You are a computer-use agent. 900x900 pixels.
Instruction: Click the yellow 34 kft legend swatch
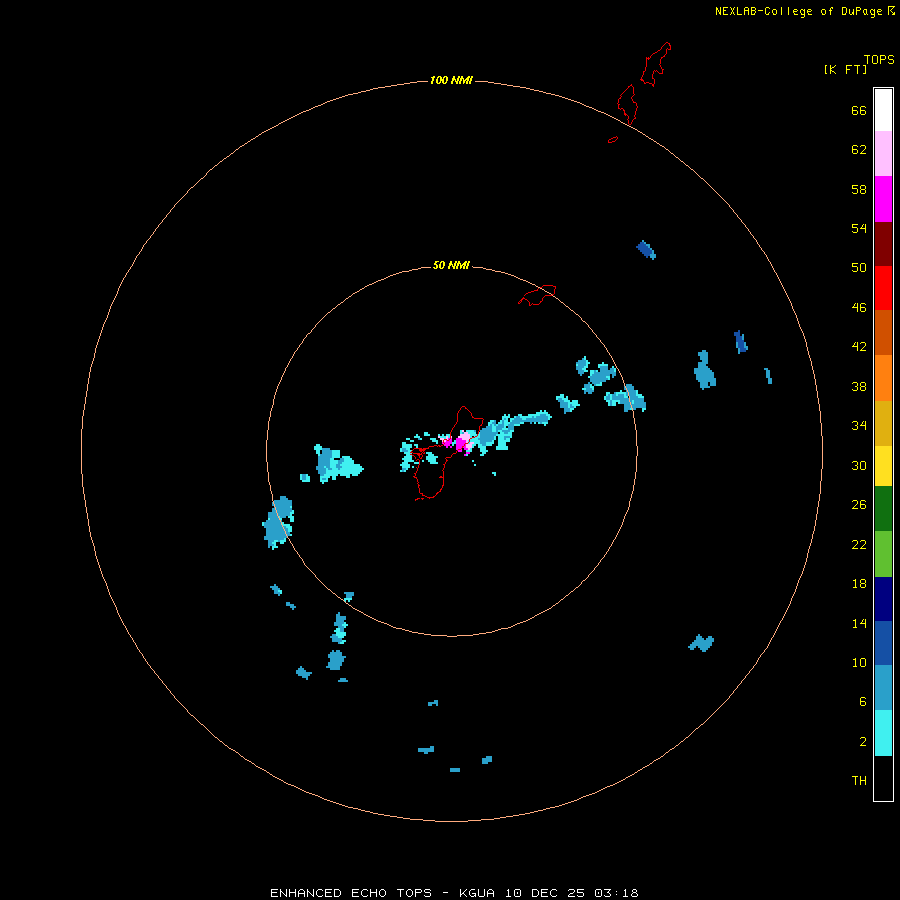tap(883, 466)
